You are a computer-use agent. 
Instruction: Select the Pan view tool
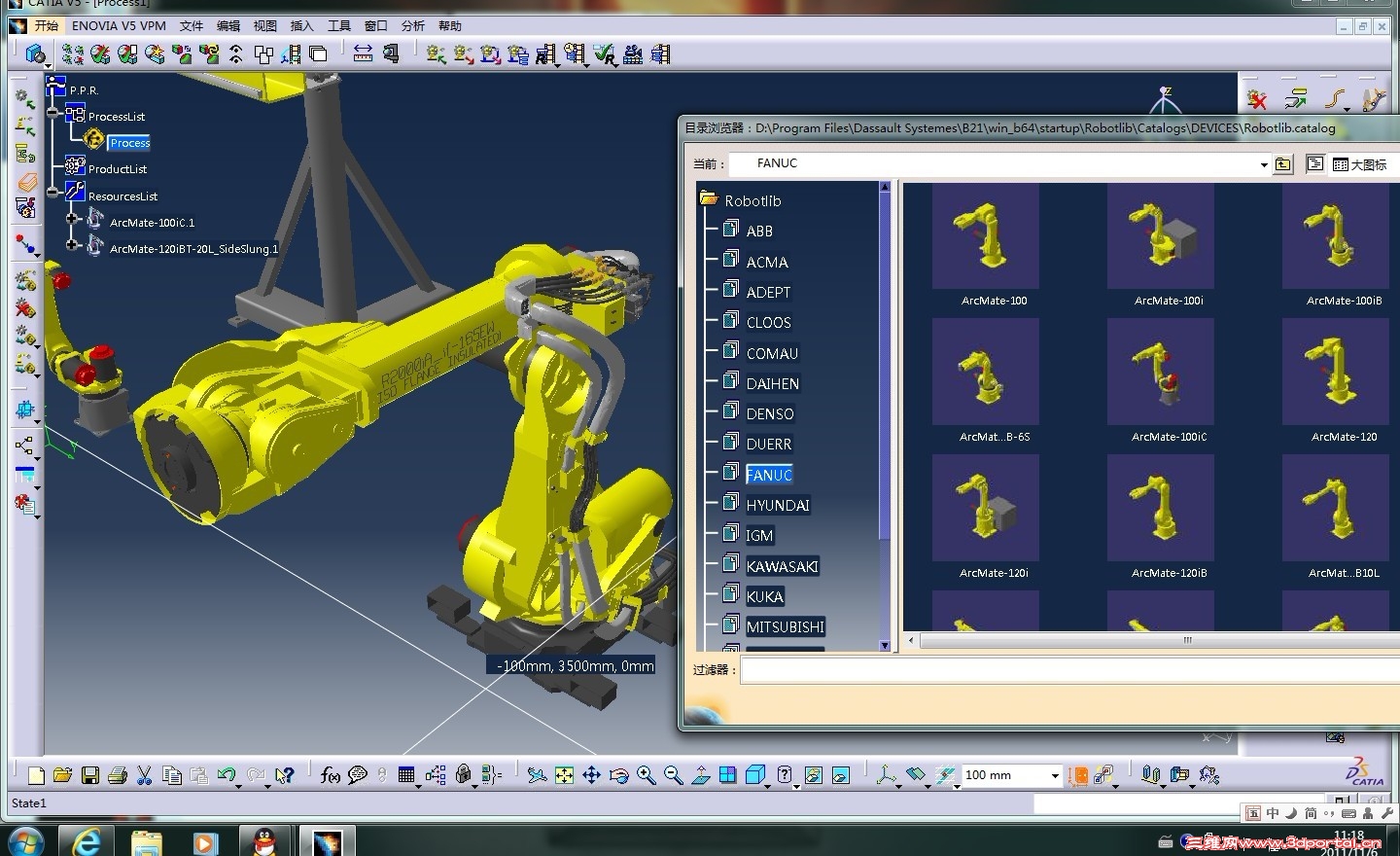coord(591,775)
